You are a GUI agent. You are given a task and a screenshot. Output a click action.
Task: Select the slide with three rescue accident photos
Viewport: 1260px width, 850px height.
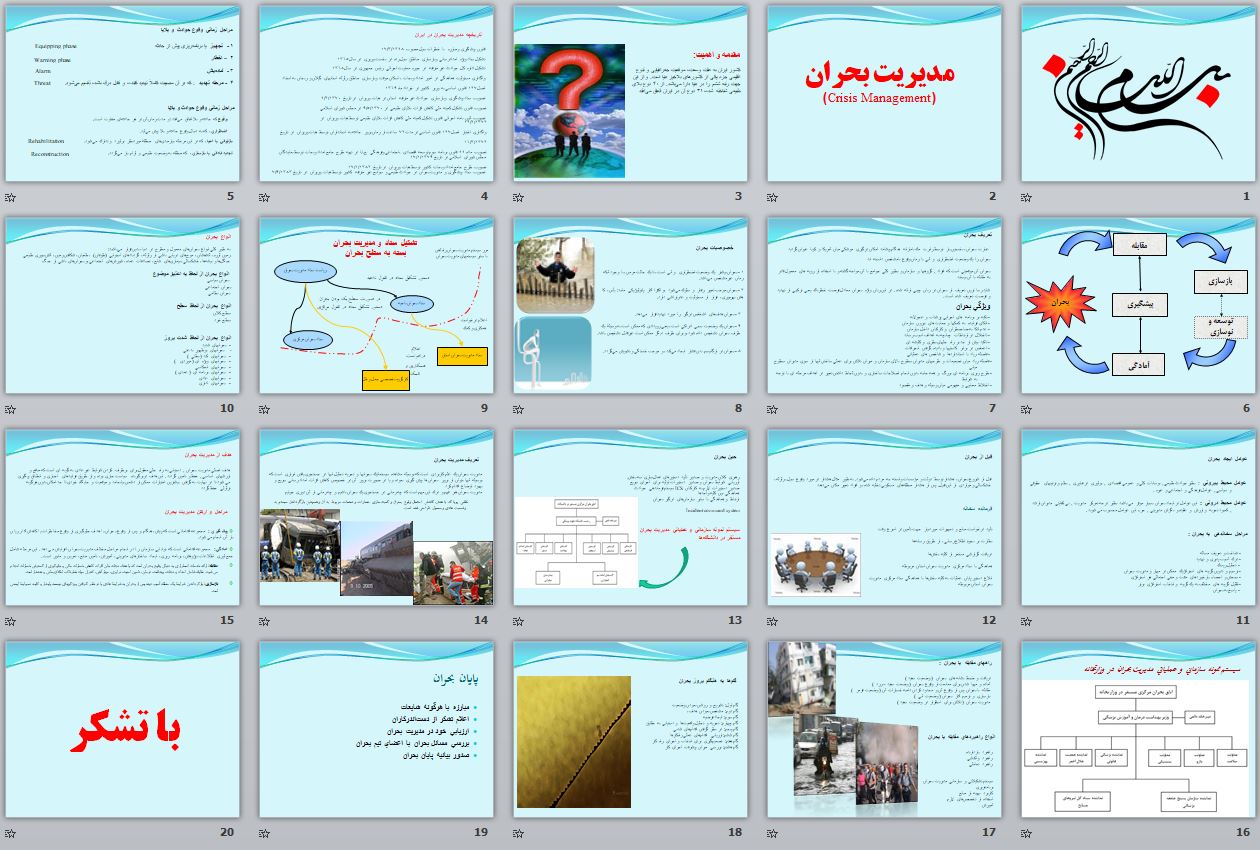coord(376,518)
